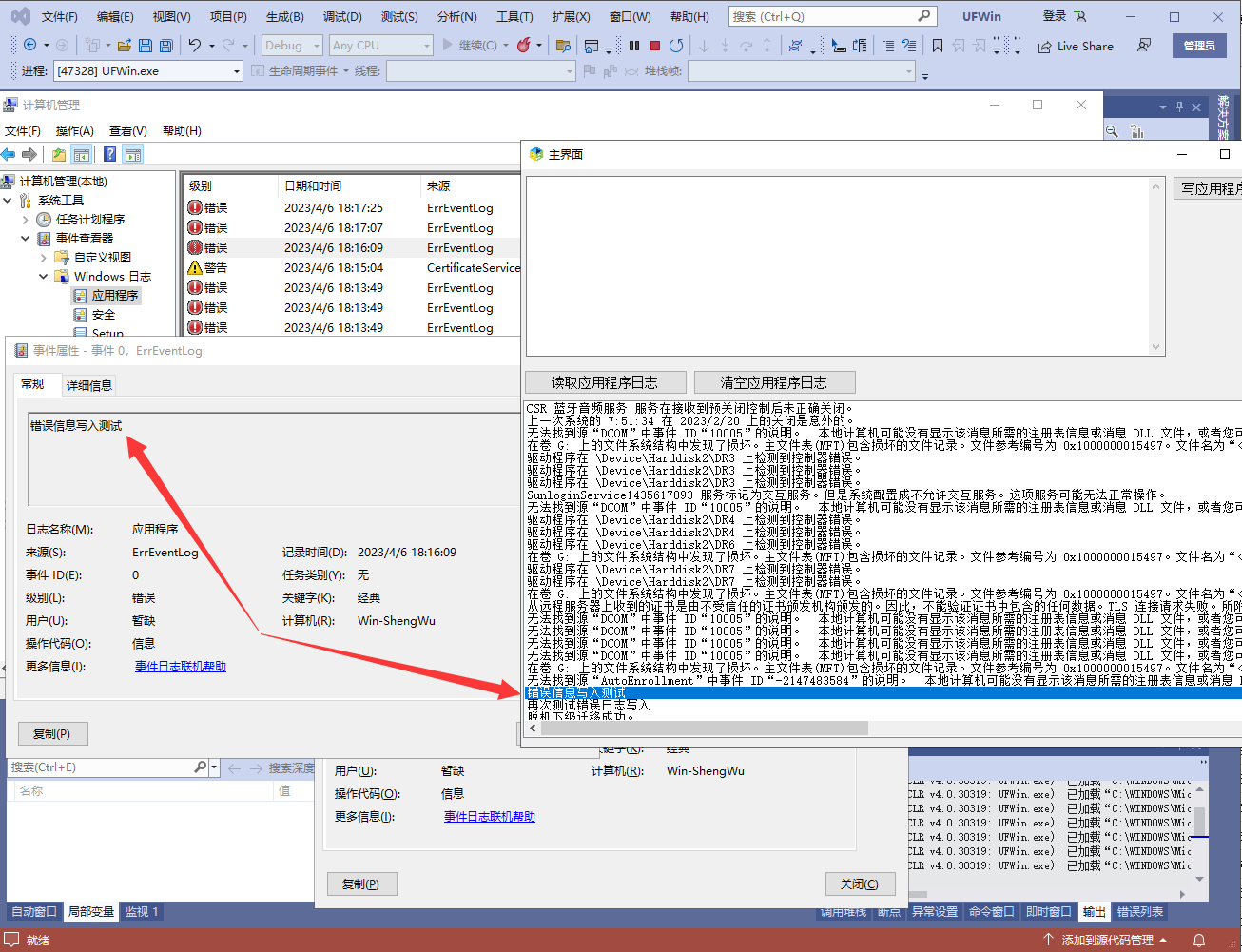This screenshot has height=952, width=1242.
Task: Select log line 再次测试错误日志写入
Action: (588, 705)
